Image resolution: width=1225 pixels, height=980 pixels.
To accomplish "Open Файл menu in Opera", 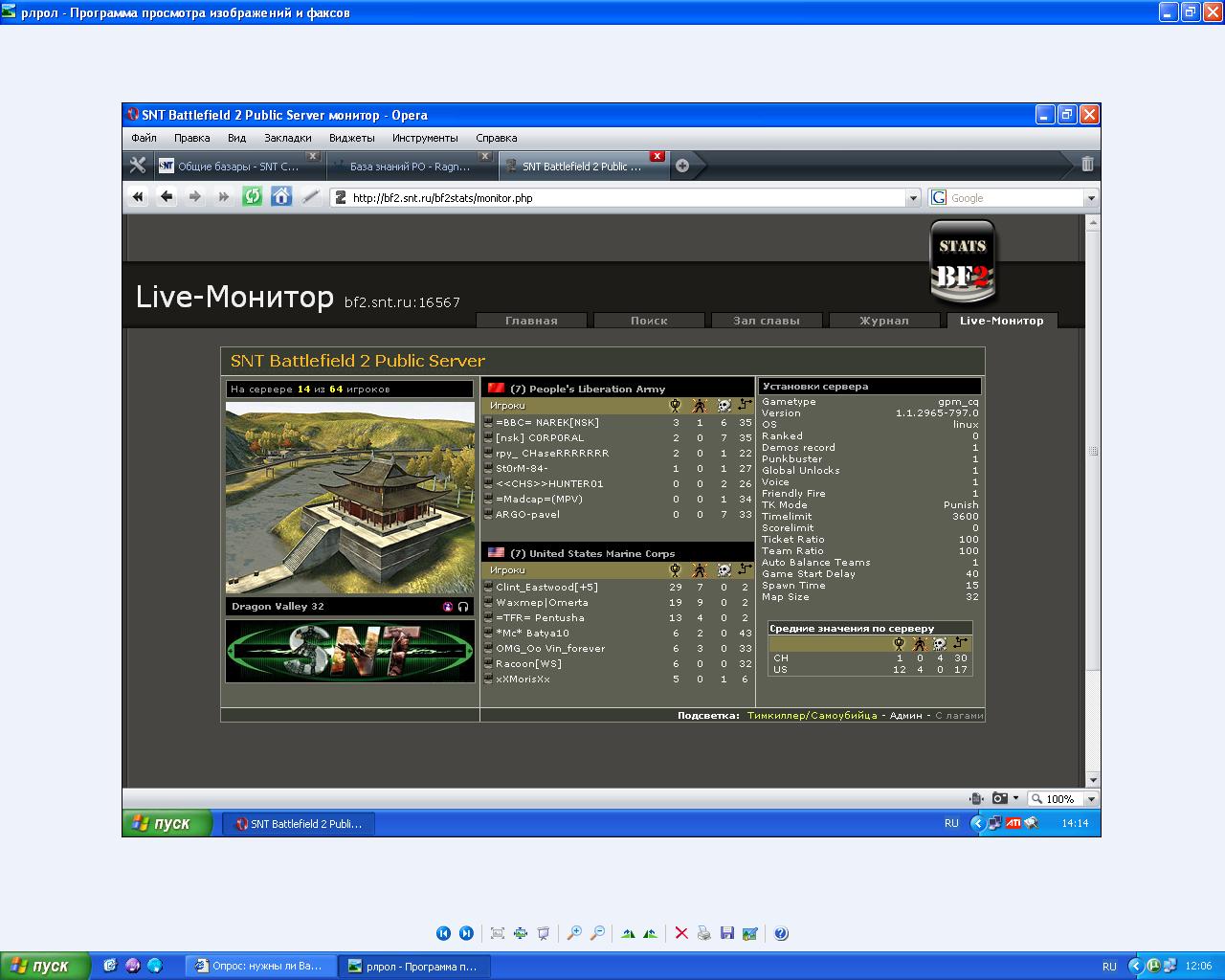I will [x=144, y=138].
